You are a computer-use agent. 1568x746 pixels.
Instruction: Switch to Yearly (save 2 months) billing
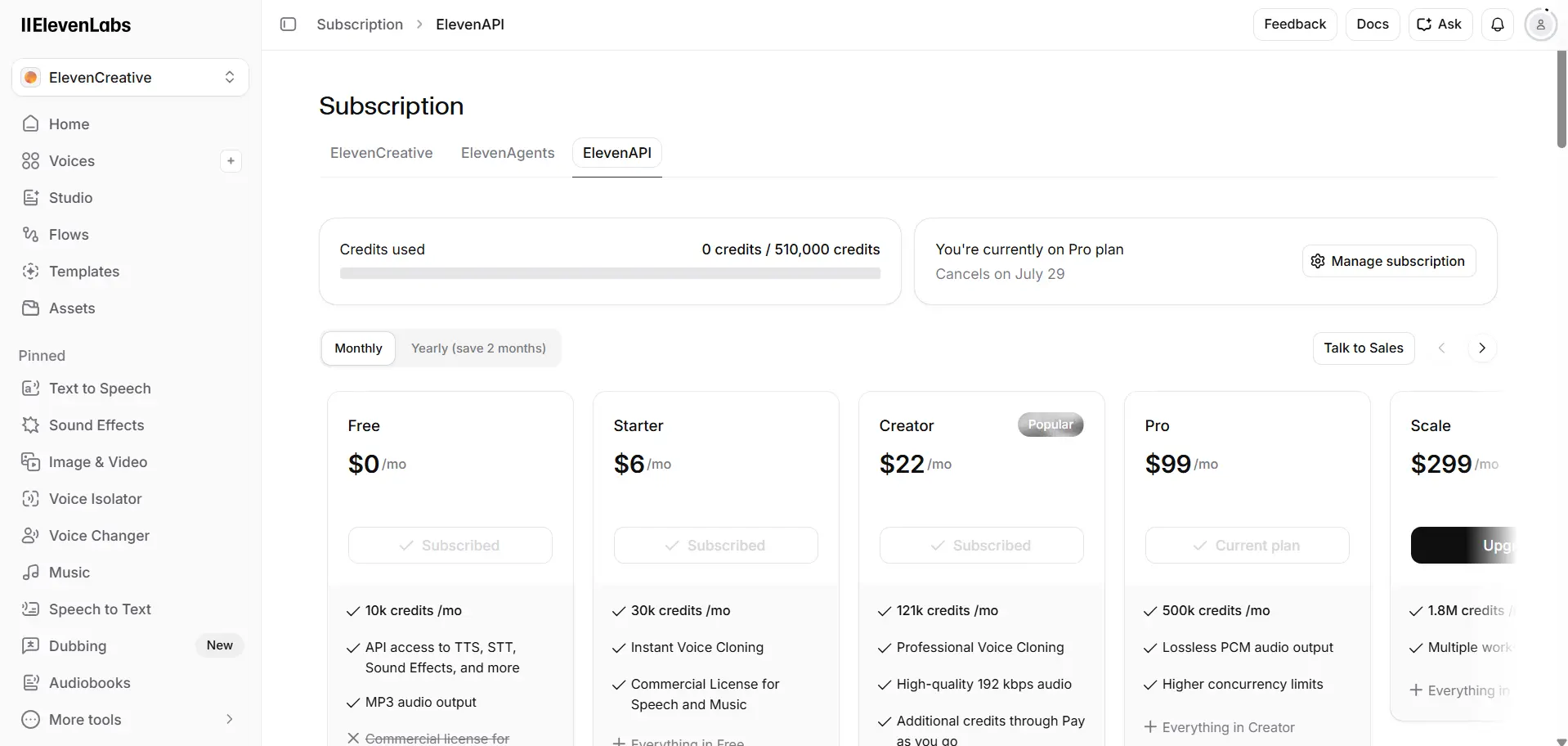pos(478,348)
